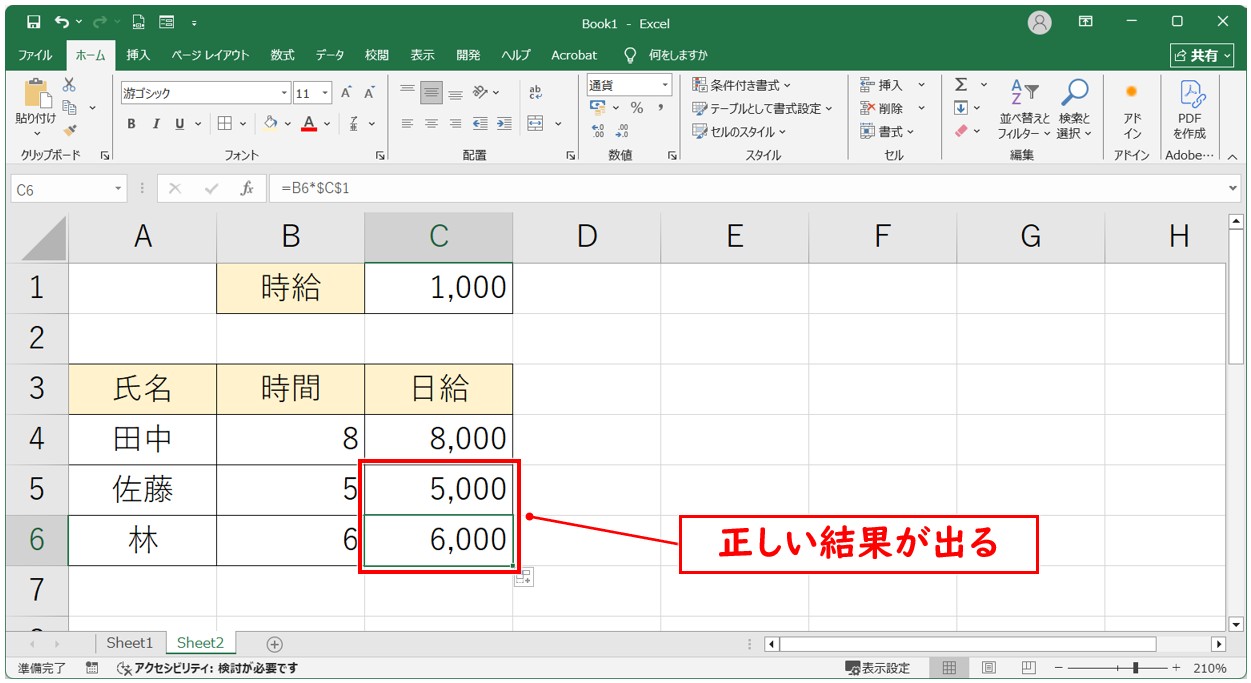
Task: Open the 何をしますか search box
Action: [x=666, y=55]
